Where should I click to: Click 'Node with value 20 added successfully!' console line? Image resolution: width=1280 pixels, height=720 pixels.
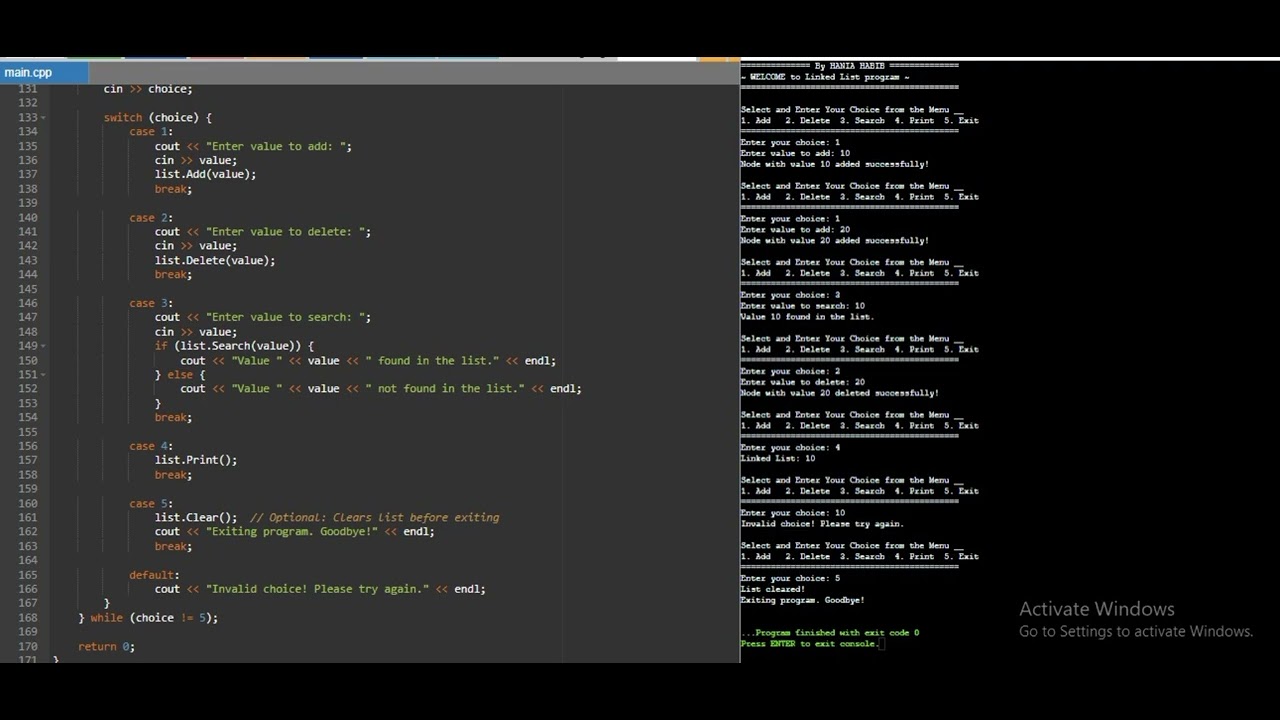(x=835, y=240)
